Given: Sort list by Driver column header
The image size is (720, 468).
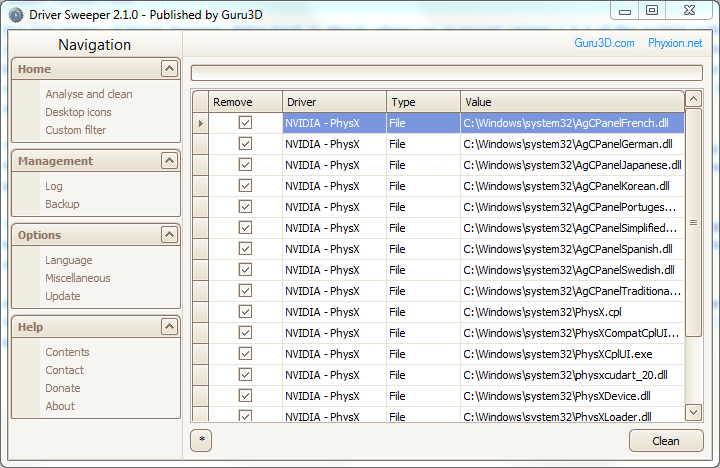Looking at the screenshot, I should (x=334, y=102).
